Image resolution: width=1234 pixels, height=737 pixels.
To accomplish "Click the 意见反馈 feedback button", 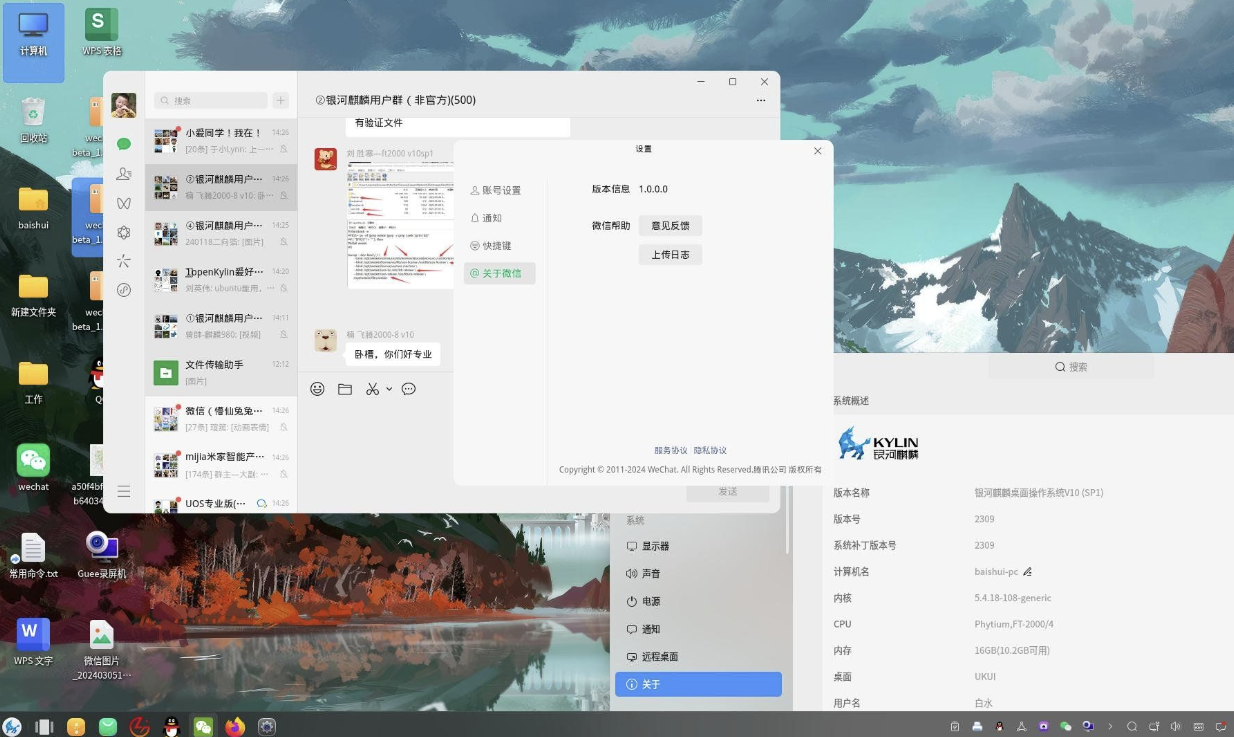I will (x=670, y=225).
